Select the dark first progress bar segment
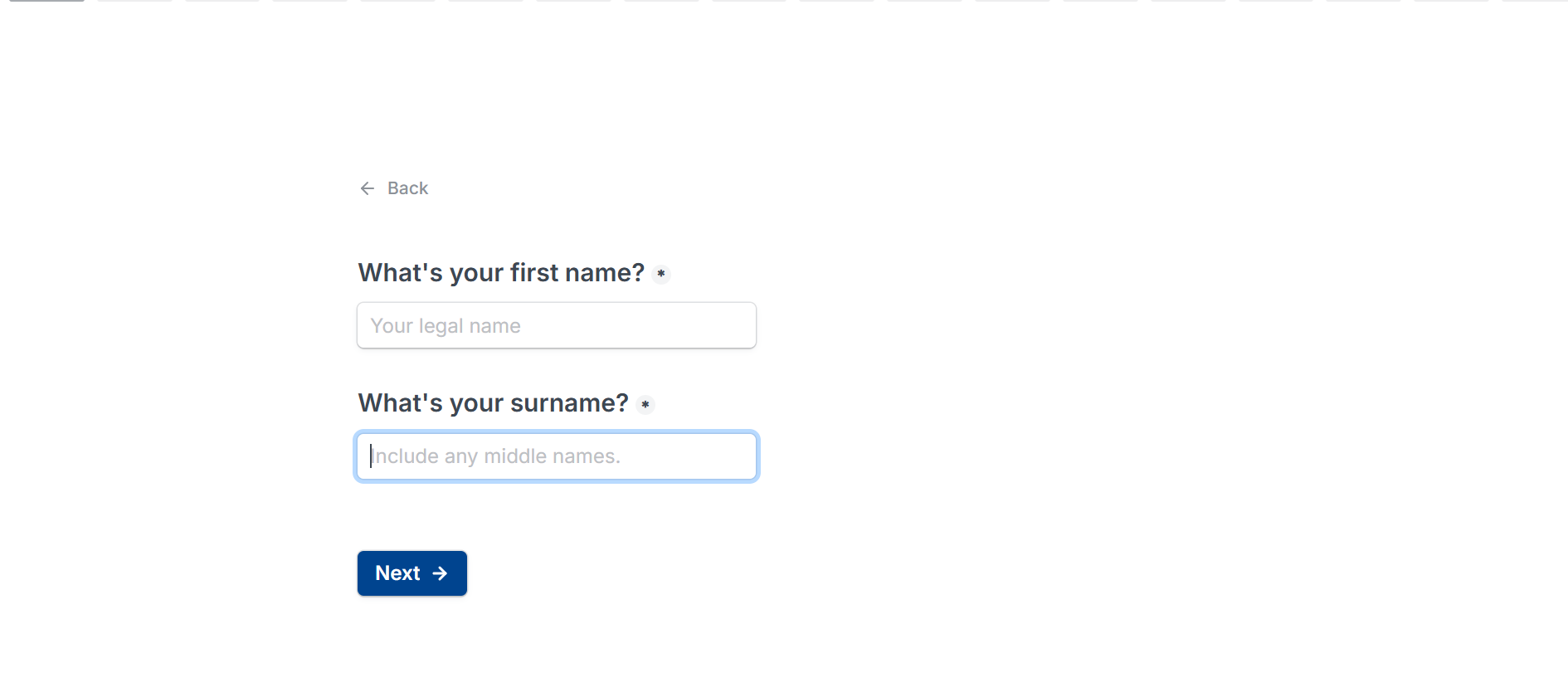The width and height of the screenshot is (1568, 697). pos(46,1)
